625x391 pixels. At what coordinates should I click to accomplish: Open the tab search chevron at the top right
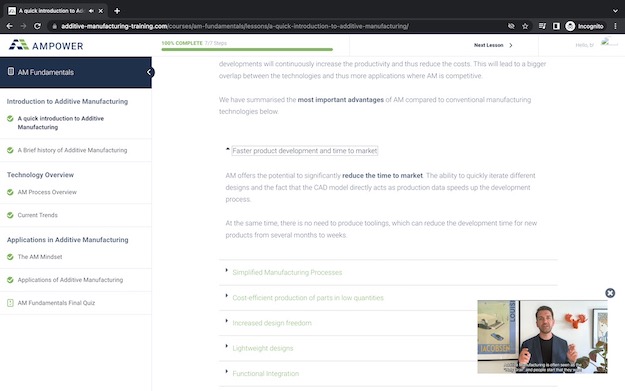tap(615, 11)
